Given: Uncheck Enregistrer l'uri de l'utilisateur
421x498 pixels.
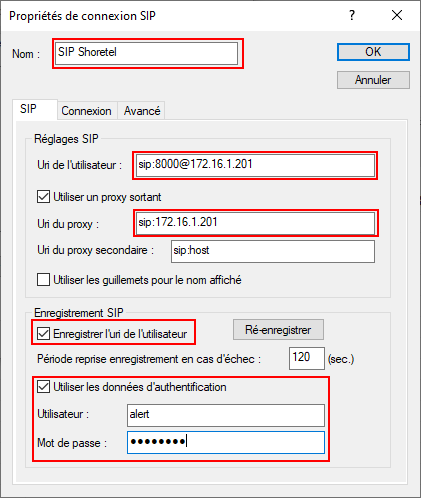Looking at the screenshot, I should [x=43, y=334].
